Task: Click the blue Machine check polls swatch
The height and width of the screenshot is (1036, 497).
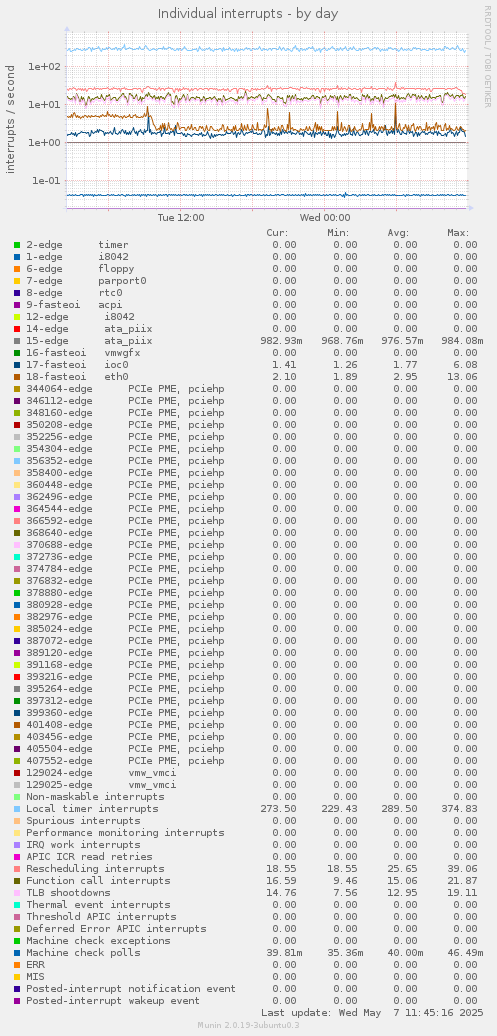Action: point(17,952)
